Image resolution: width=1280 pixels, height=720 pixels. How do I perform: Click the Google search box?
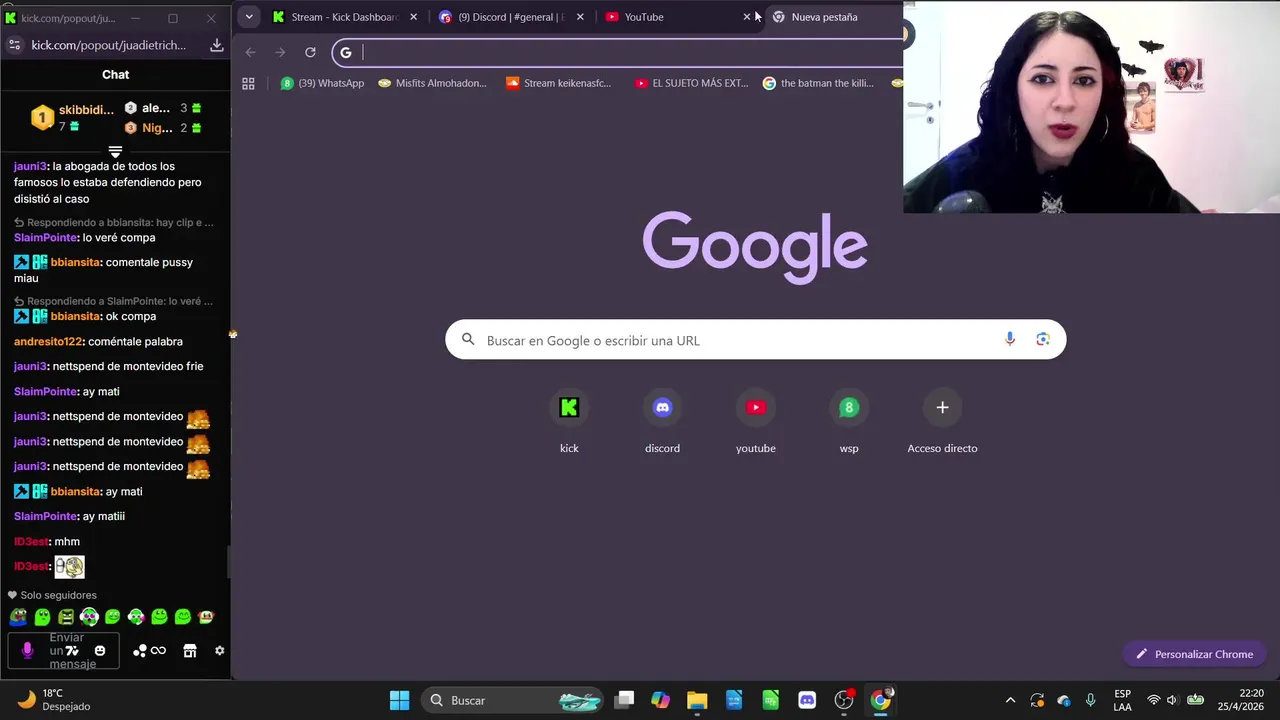(755, 340)
